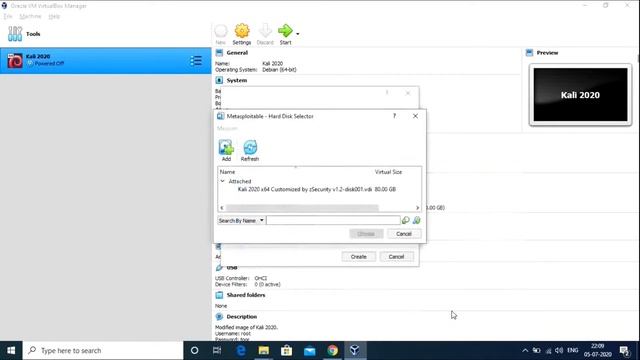Open the File menu
The height and width of the screenshot is (360, 640).
8,16
